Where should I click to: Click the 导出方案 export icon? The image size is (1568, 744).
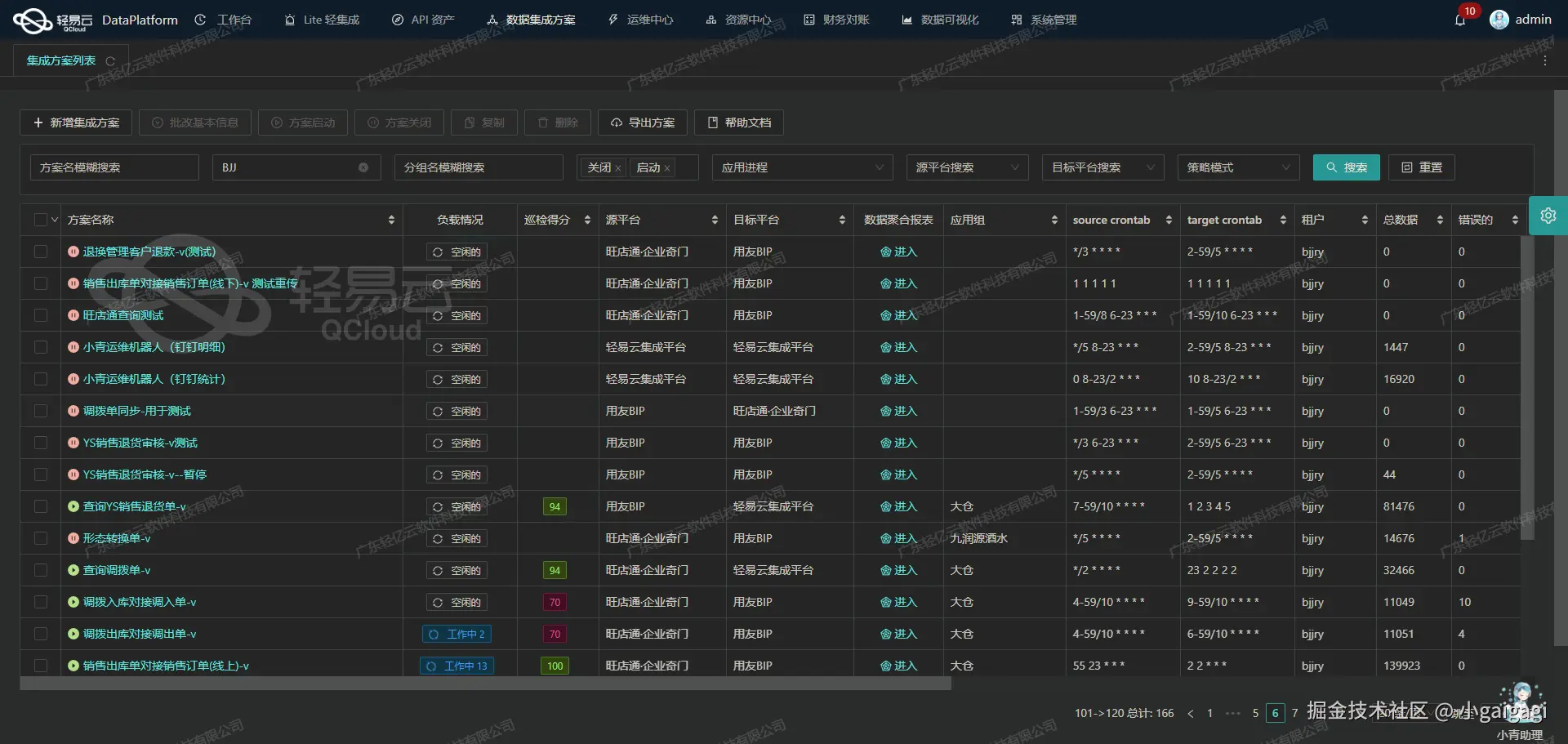coord(618,123)
